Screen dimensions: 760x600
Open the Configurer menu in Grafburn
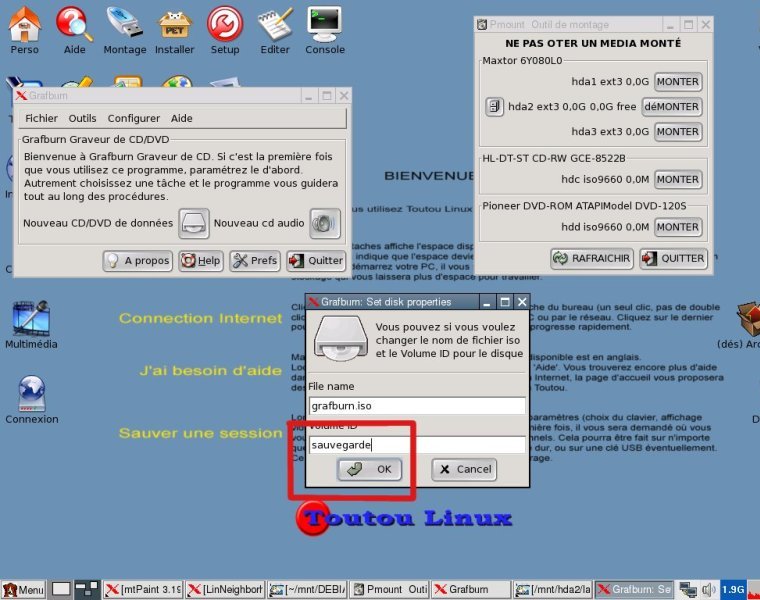[133, 118]
